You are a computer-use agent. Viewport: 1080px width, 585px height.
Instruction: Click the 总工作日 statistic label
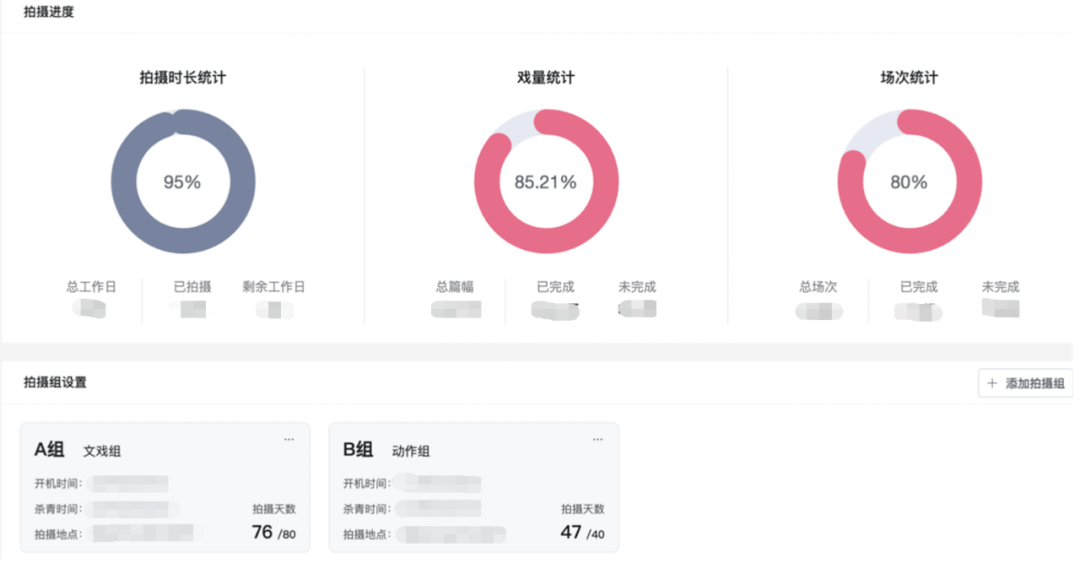tap(91, 287)
